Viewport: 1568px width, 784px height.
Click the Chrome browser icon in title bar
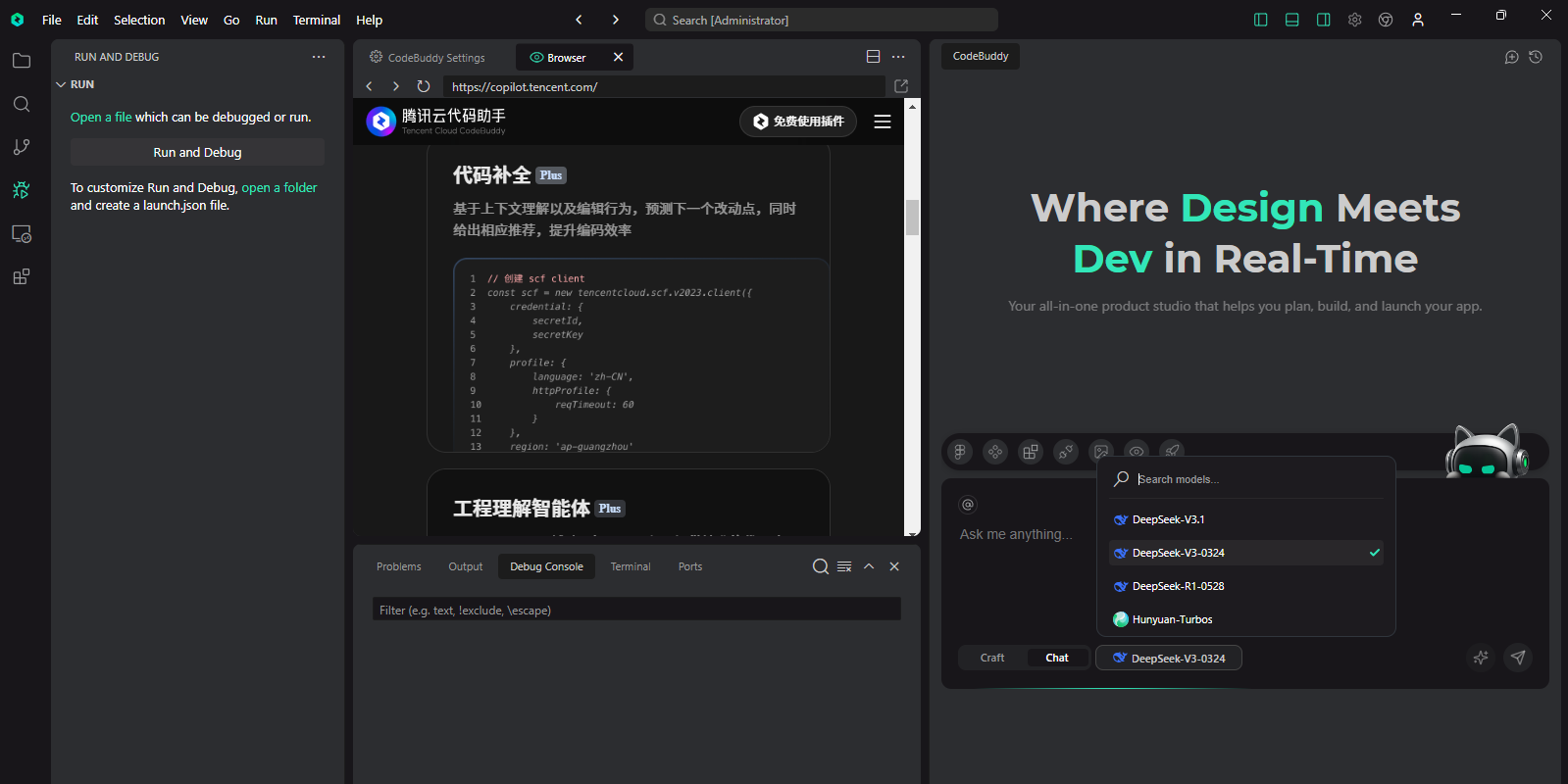[1386, 20]
